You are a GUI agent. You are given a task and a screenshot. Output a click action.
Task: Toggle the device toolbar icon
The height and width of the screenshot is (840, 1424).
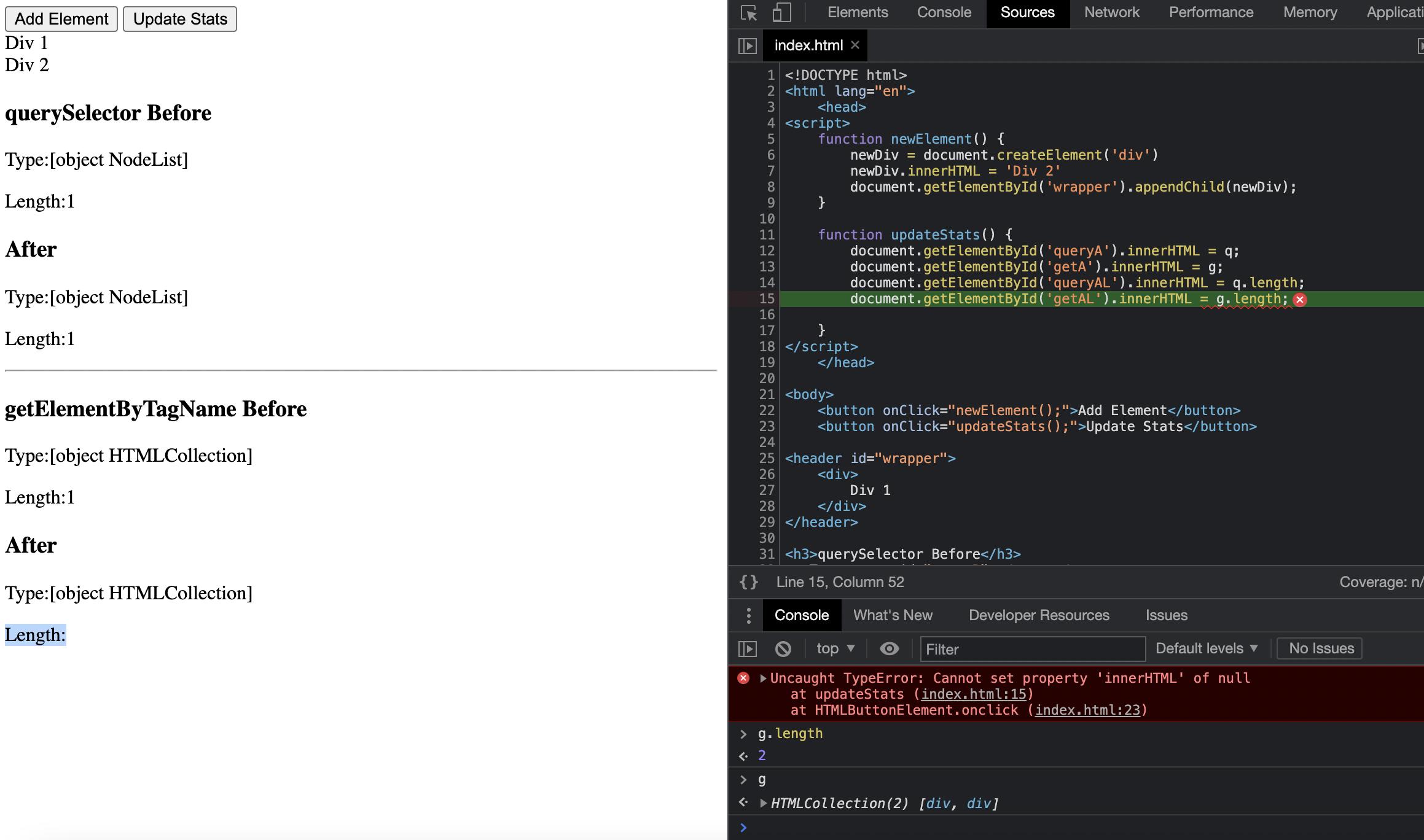point(781,13)
